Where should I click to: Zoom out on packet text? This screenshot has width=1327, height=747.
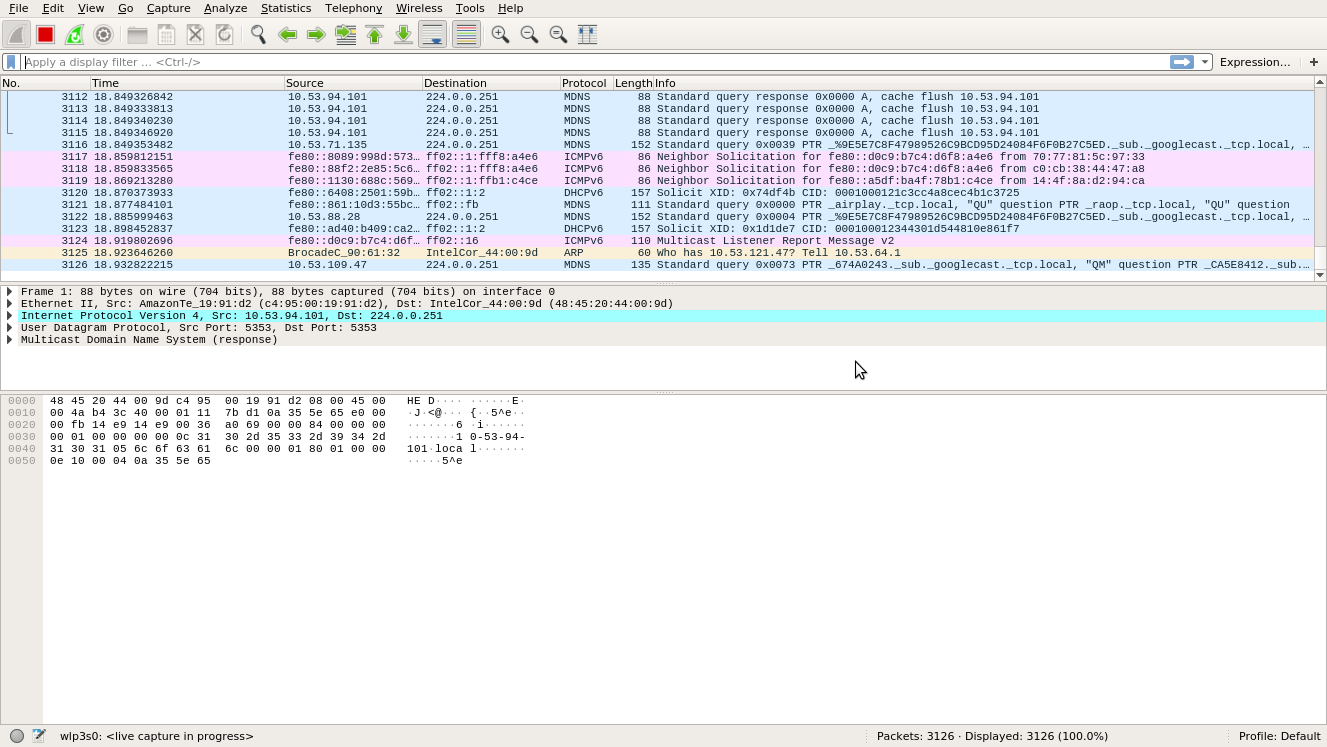pyautogui.click(x=529, y=34)
